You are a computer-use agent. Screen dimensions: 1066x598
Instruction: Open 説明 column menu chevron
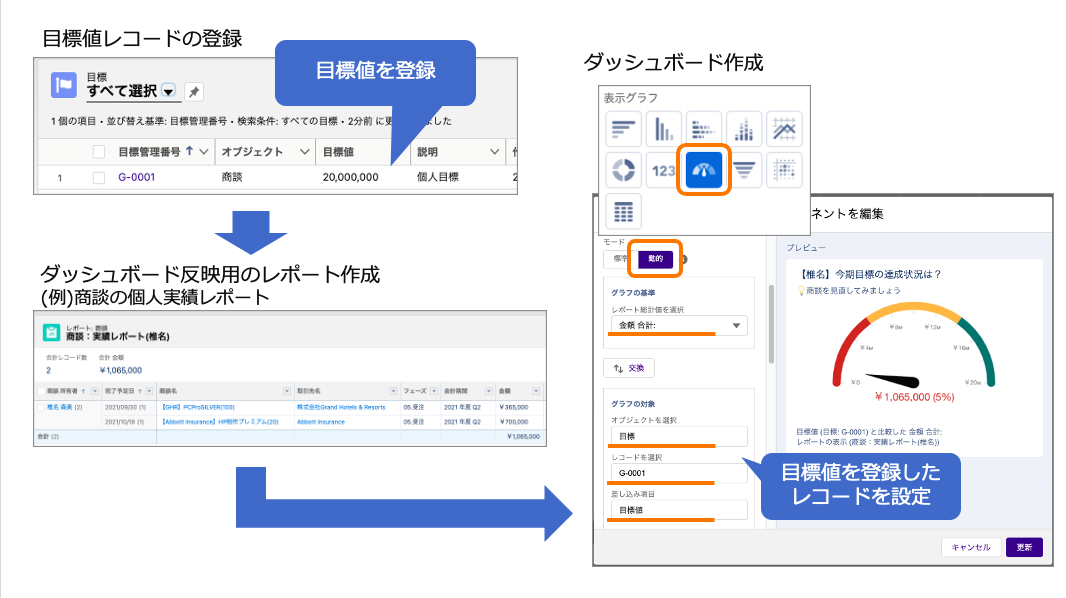(495, 152)
